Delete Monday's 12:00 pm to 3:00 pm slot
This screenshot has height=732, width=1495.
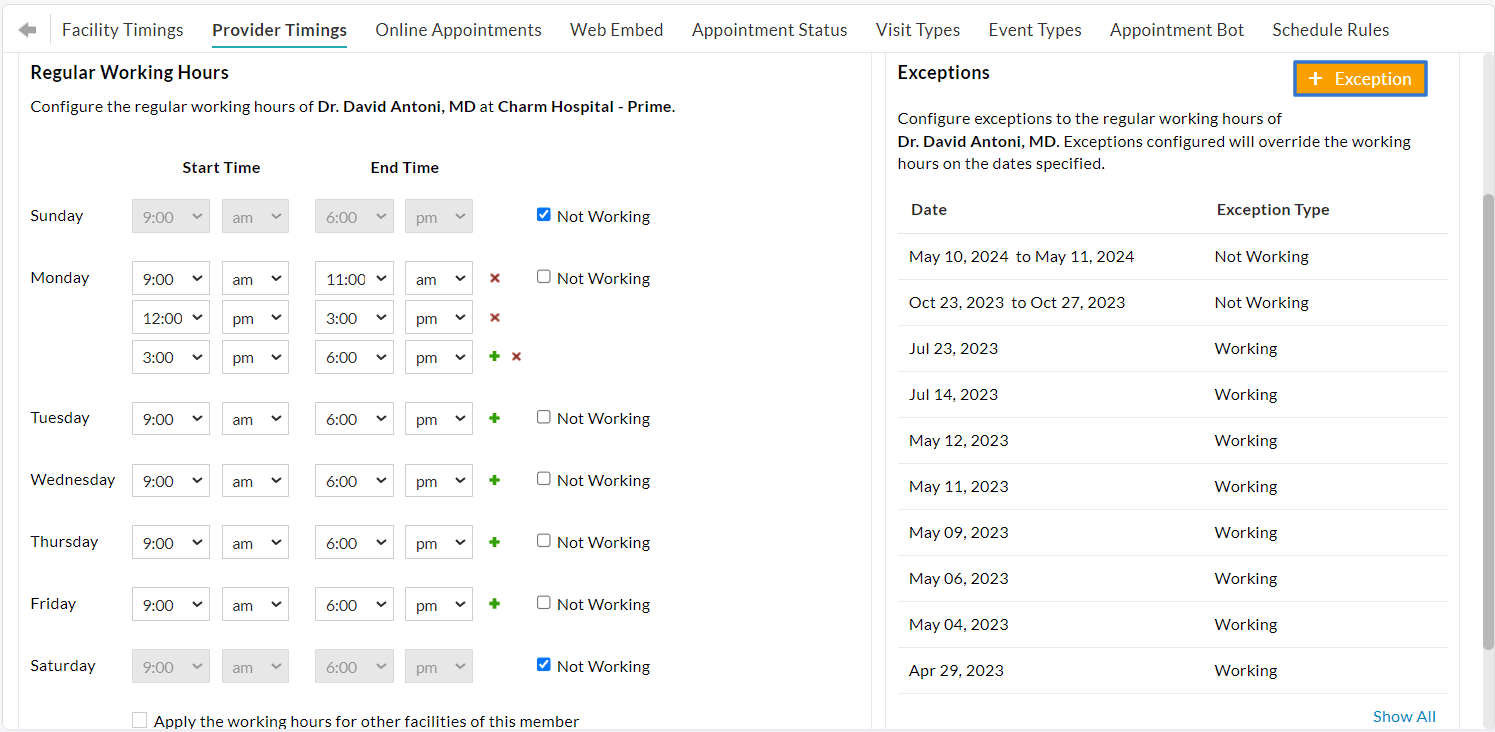click(495, 317)
